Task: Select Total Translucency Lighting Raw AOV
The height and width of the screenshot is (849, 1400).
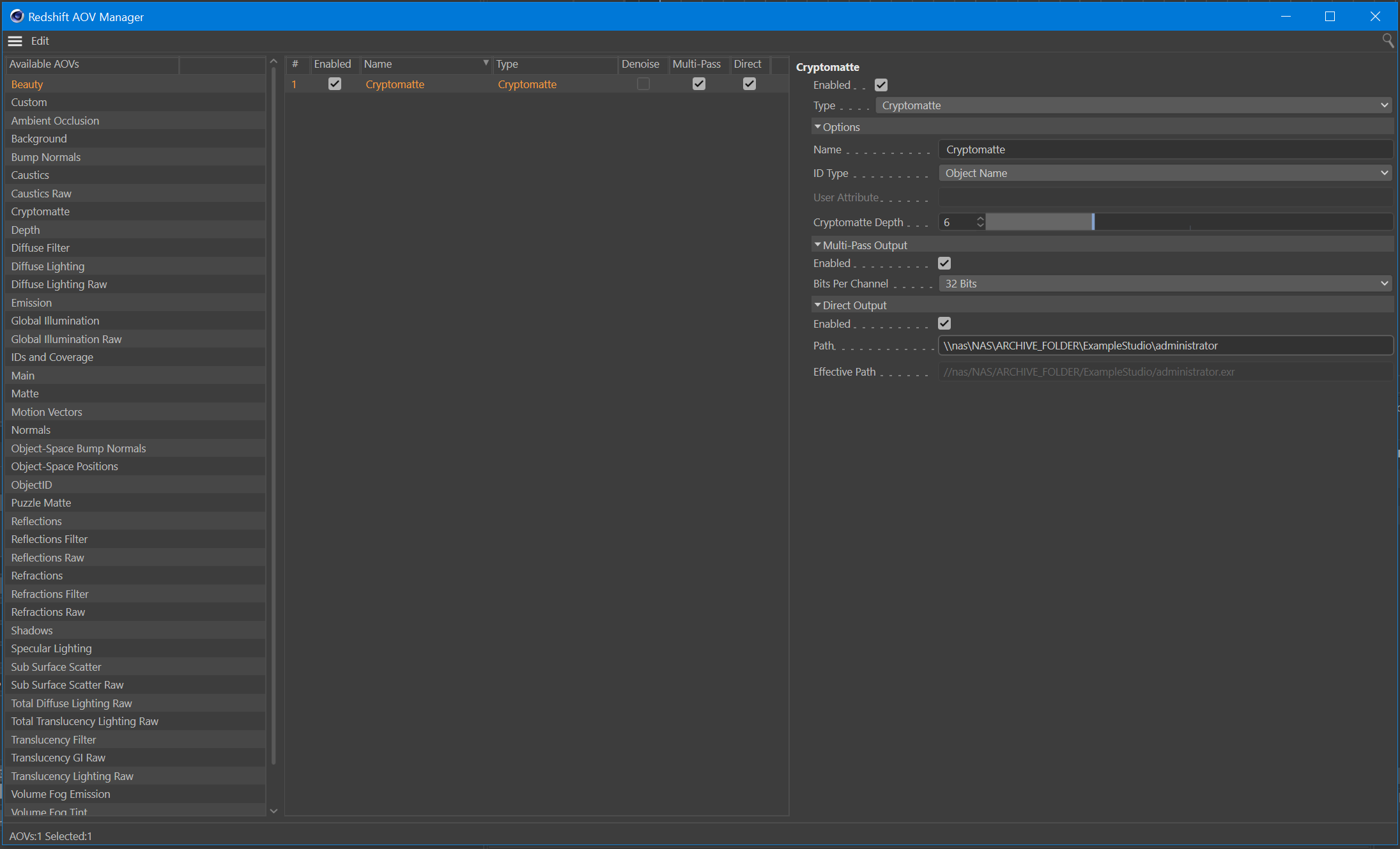Action: [135, 721]
